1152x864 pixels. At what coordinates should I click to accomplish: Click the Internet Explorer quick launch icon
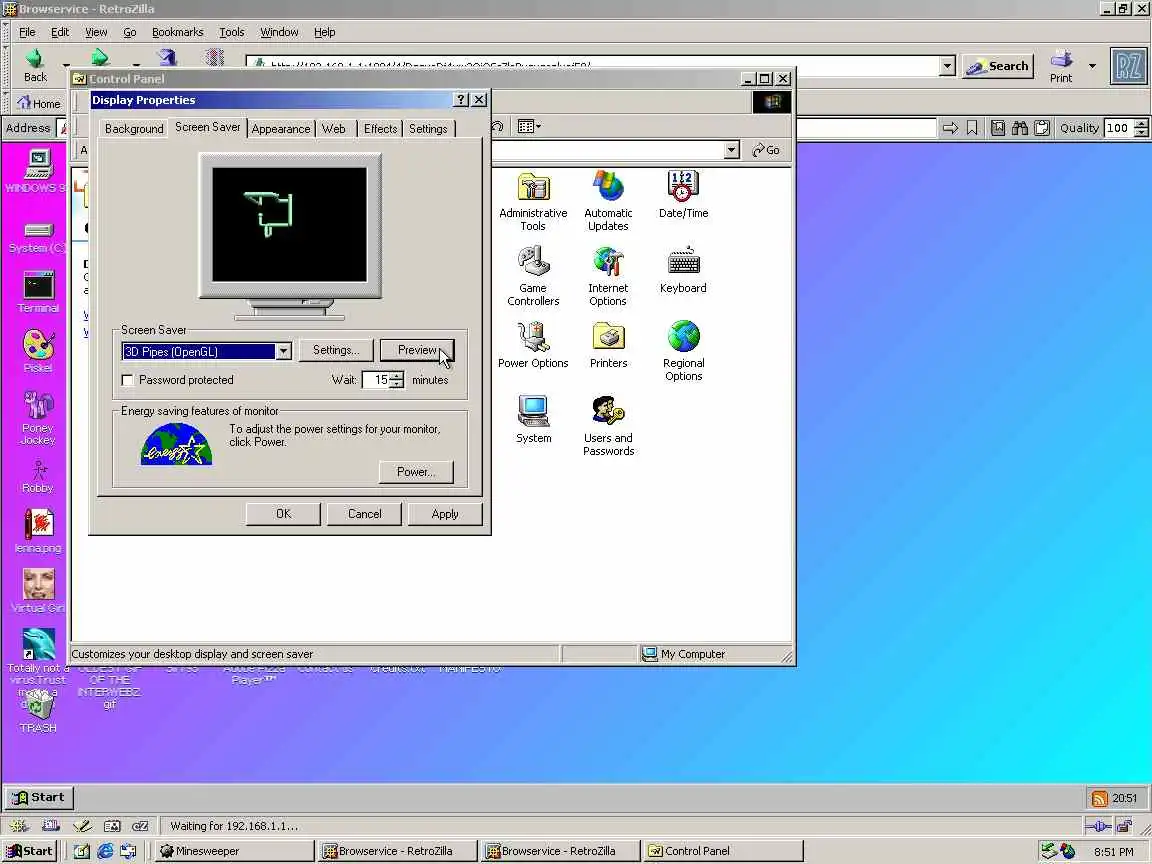105,852
